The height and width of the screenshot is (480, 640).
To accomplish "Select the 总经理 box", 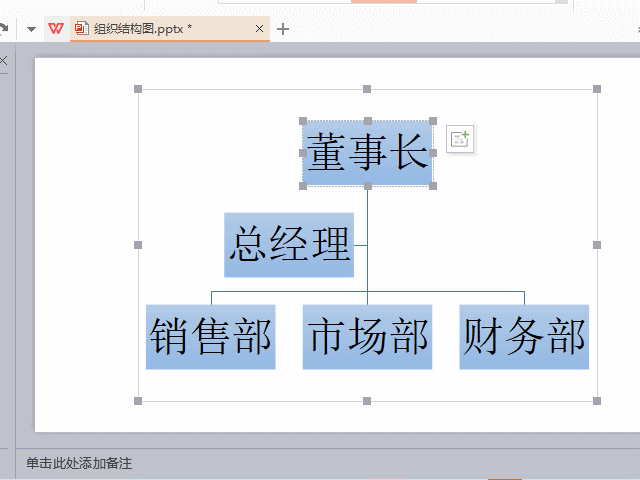I will click(289, 245).
